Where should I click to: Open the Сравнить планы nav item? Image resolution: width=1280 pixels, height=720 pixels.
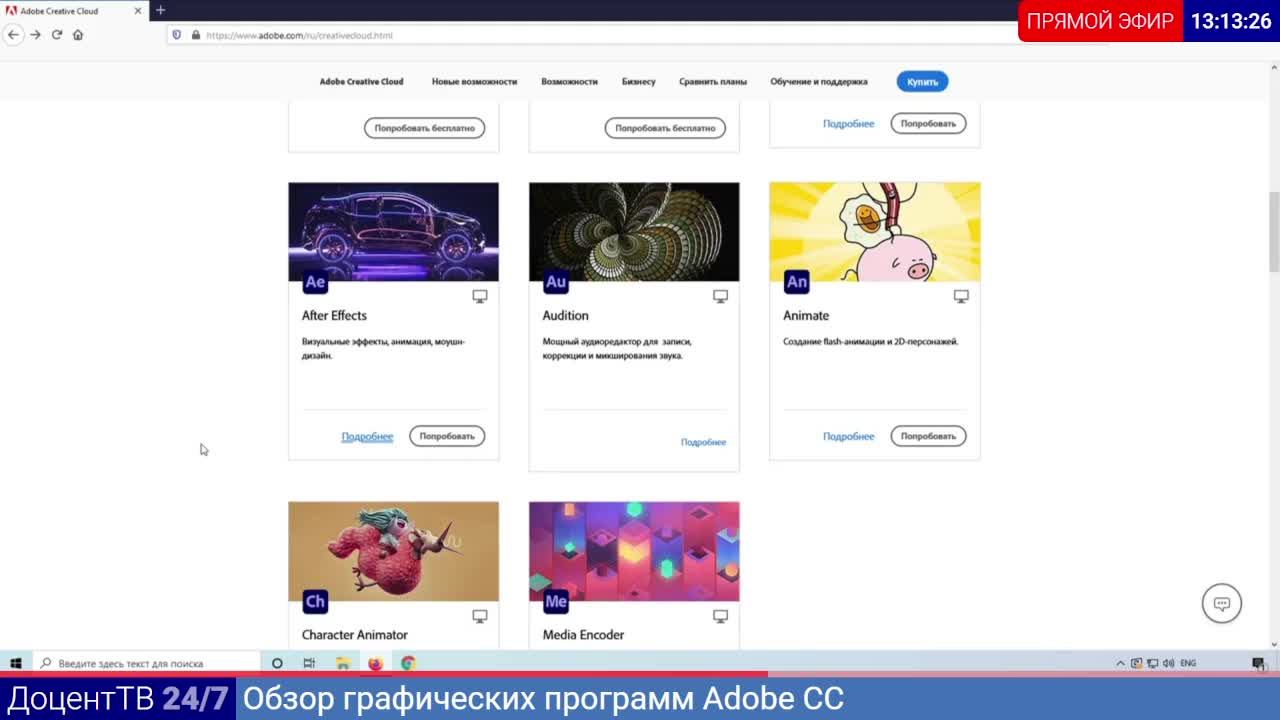click(x=713, y=82)
